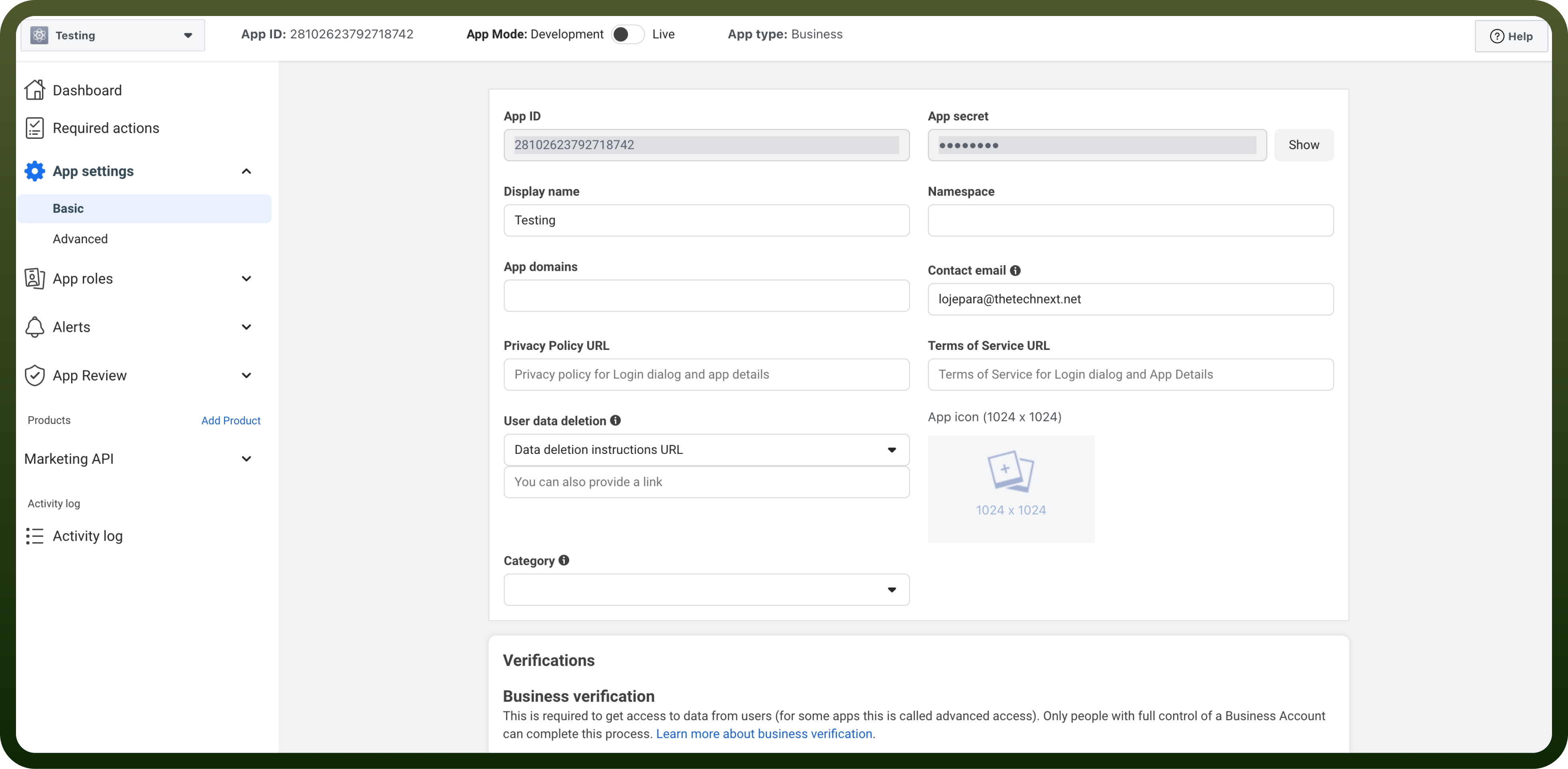Click the App roles badge icon
Screen dimensions: 1568x769
[x=35, y=278]
